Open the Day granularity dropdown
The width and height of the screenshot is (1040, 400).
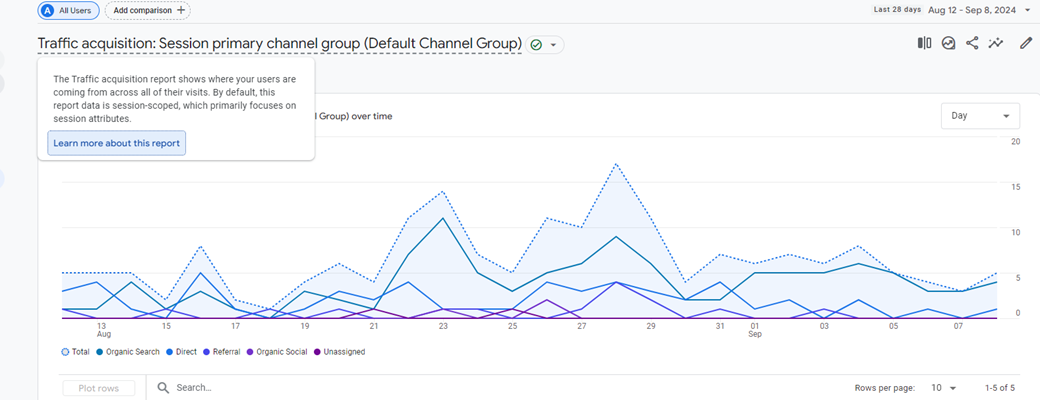click(980, 116)
